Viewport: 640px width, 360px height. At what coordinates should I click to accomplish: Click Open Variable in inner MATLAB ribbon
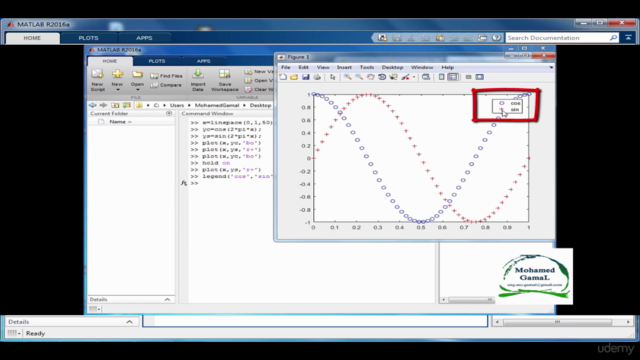pyautogui.click(x=259, y=80)
